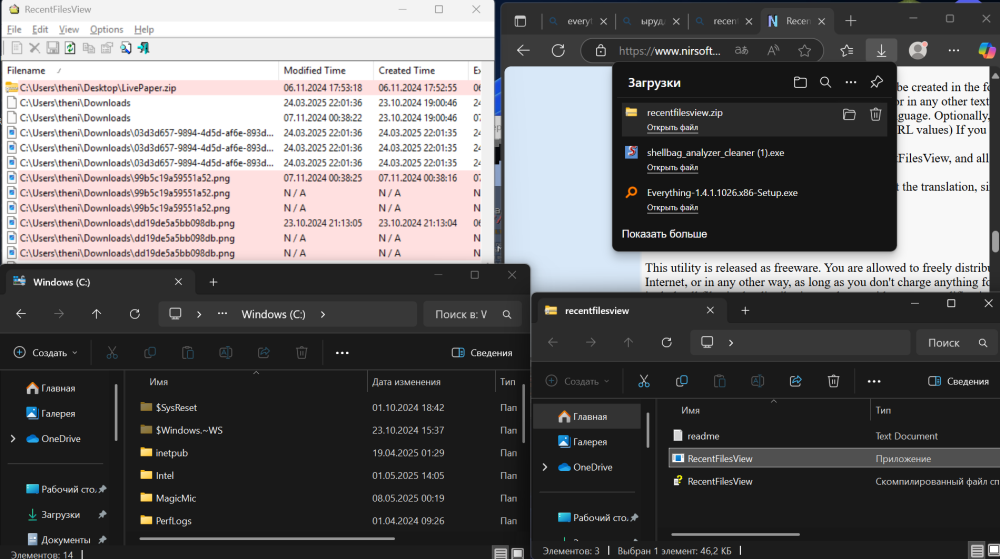The image size is (1000, 559).
Task: Click Сведения button in recentfilesview Explorer
Action: click(959, 381)
